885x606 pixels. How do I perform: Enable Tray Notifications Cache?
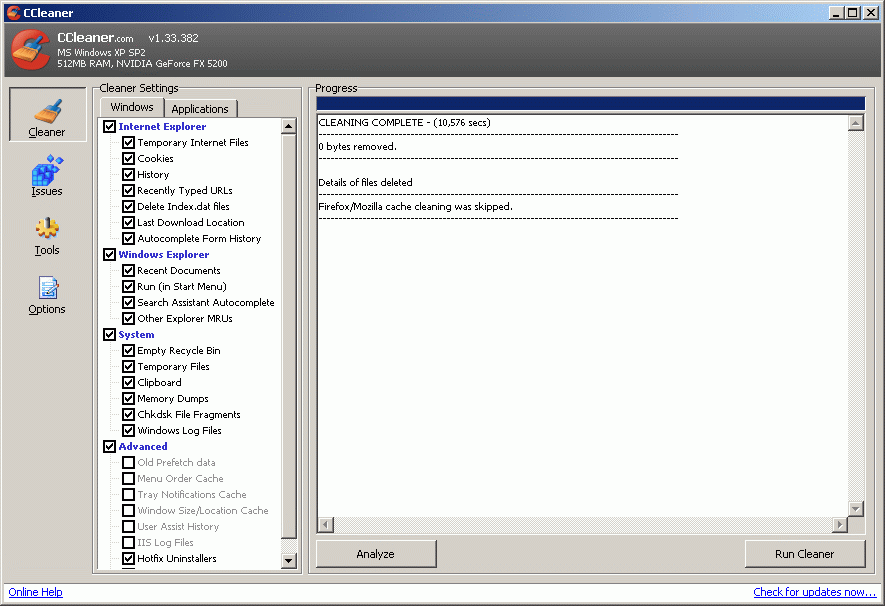[x=129, y=494]
